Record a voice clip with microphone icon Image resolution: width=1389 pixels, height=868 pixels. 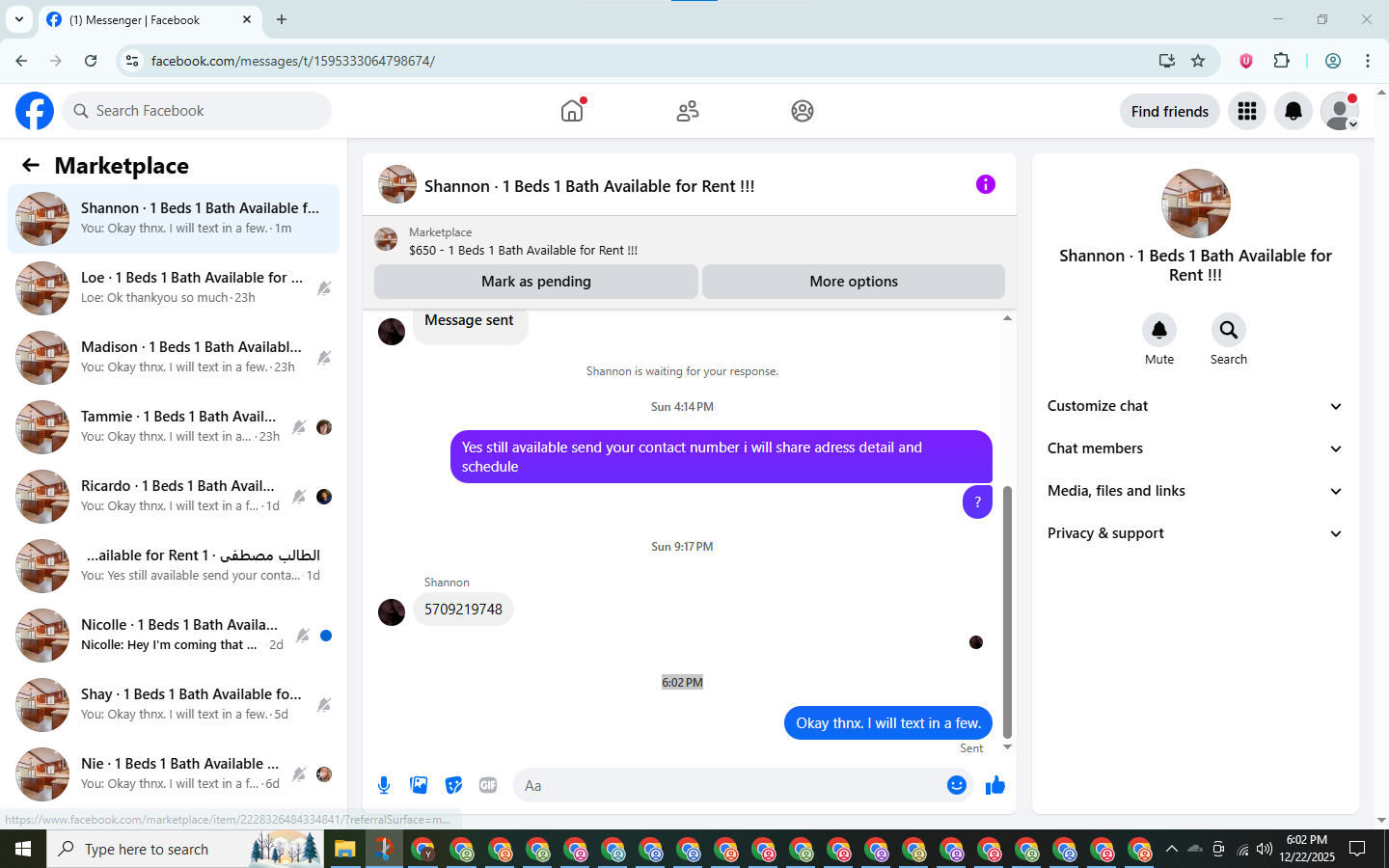point(384,785)
